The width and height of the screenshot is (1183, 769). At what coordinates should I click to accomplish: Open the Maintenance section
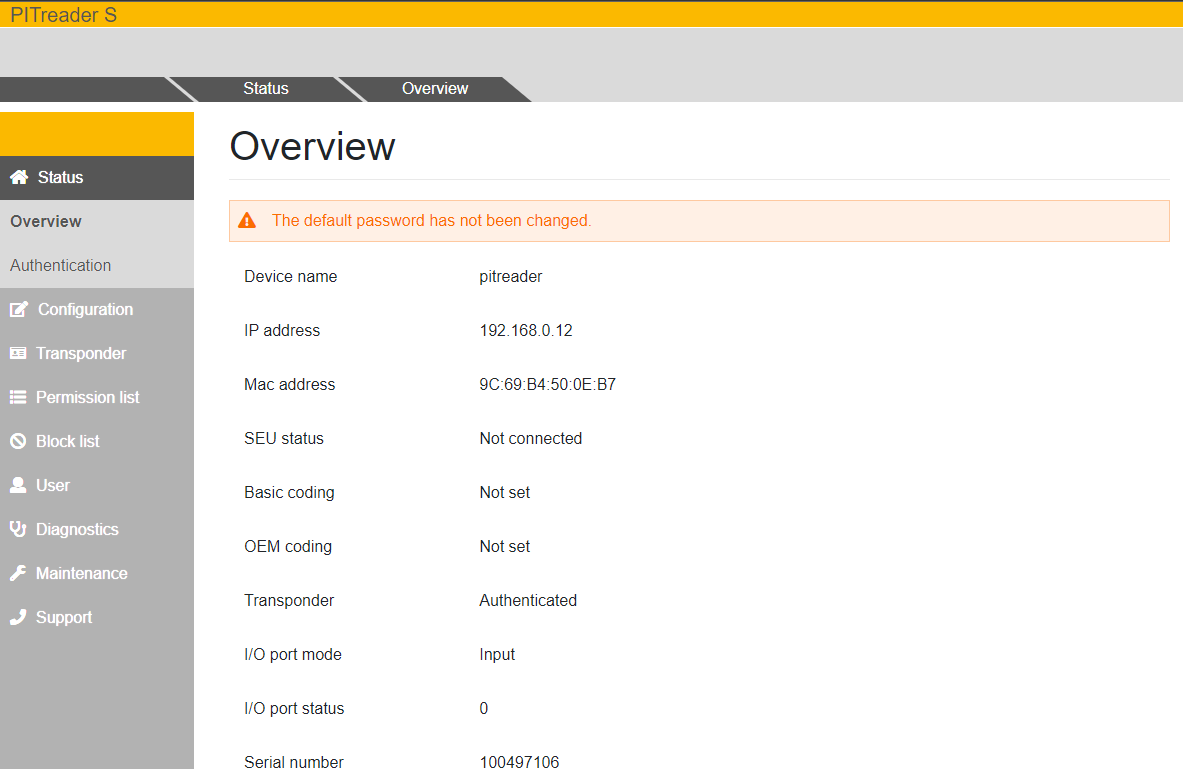pos(97,574)
